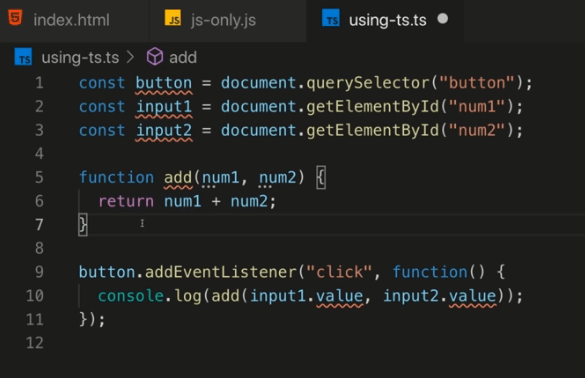Click the "num1" string on line 2
This screenshot has height=378, width=585.
click(x=477, y=107)
